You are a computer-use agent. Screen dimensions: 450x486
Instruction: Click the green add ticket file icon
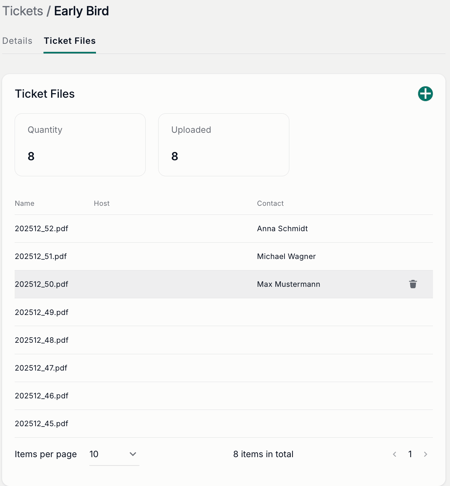(x=425, y=94)
